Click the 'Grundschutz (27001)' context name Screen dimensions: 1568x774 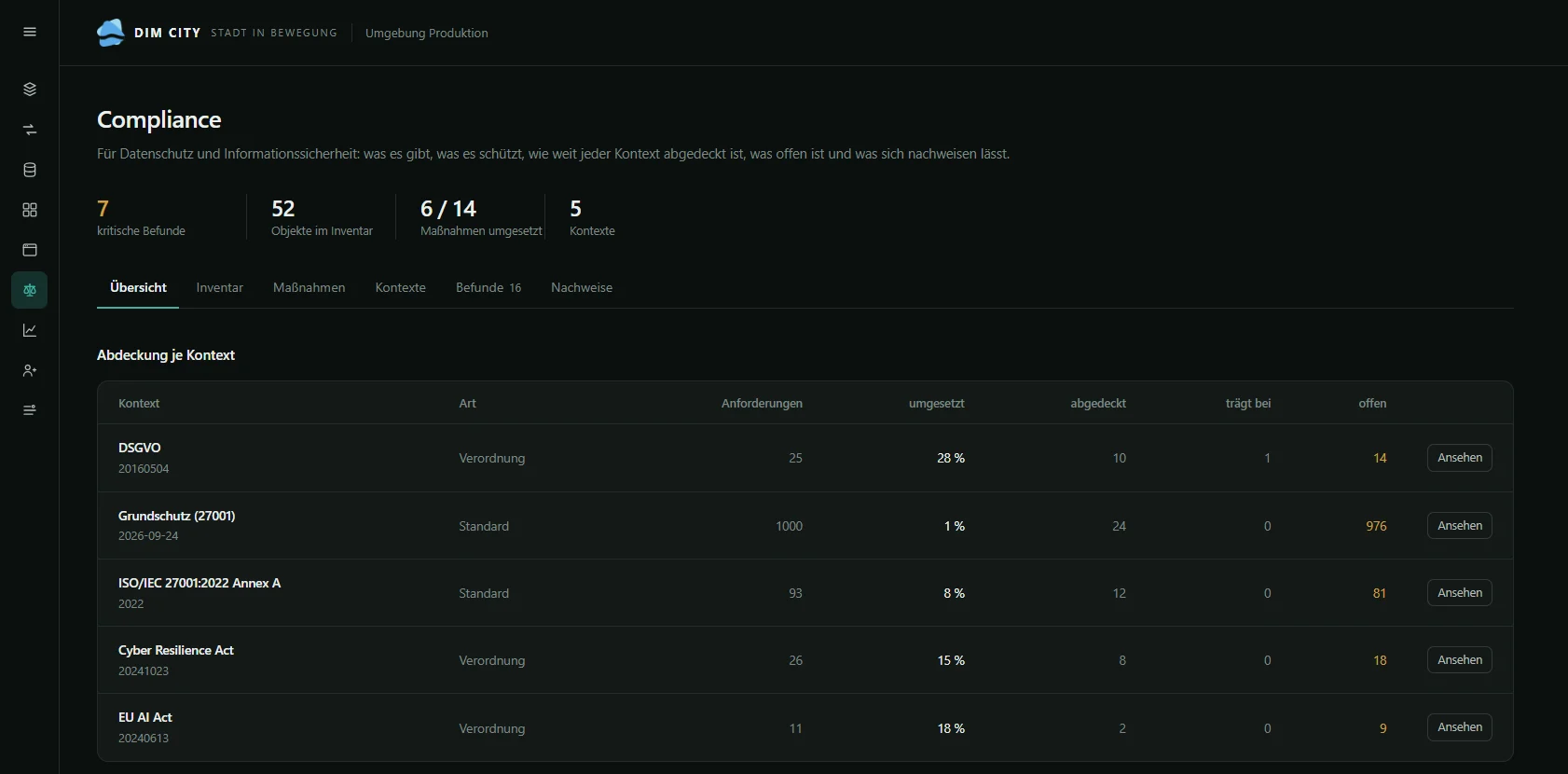click(177, 516)
